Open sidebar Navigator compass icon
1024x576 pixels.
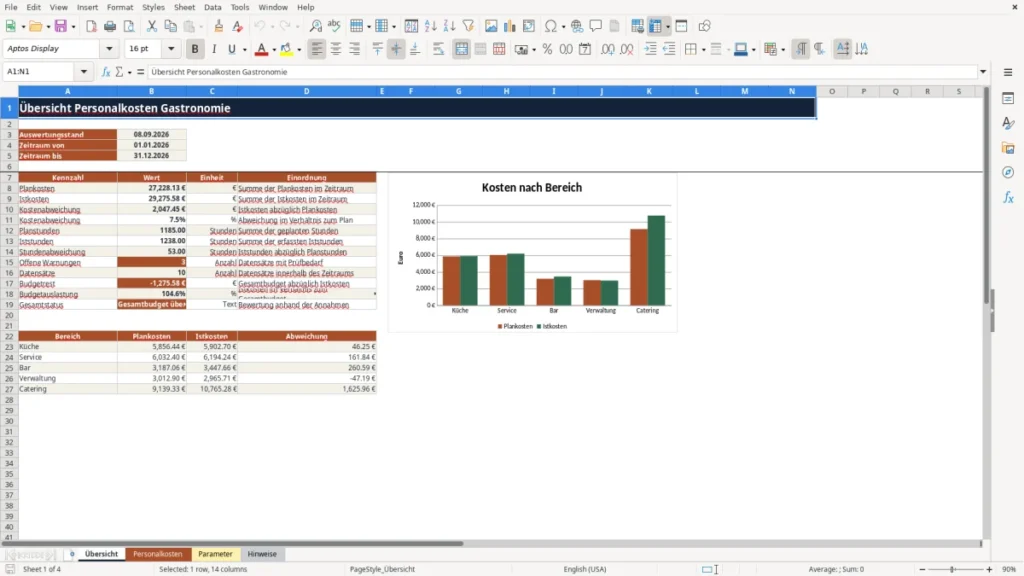1008,172
